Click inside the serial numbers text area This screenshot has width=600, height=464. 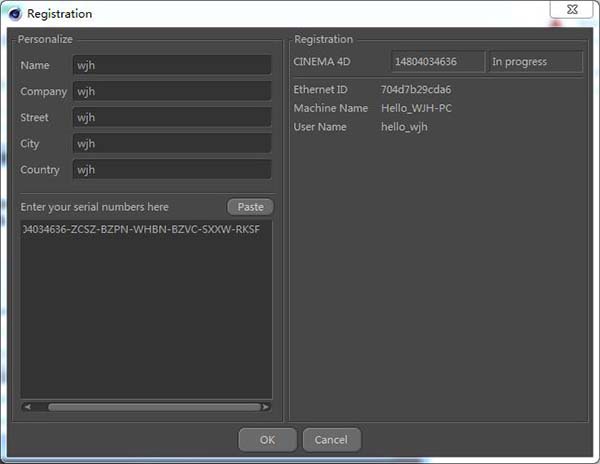pyautogui.click(x=146, y=309)
